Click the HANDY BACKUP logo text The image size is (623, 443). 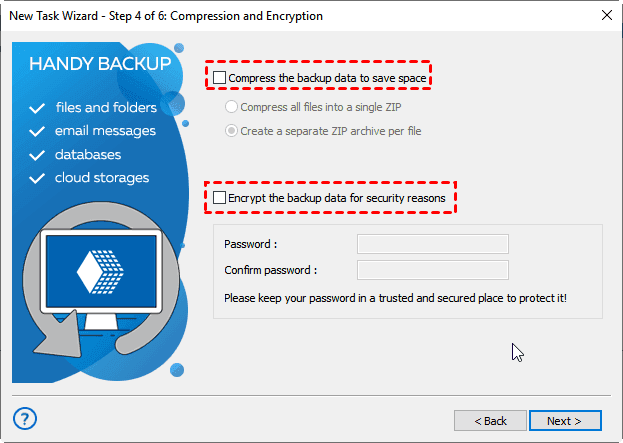[100, 65]
